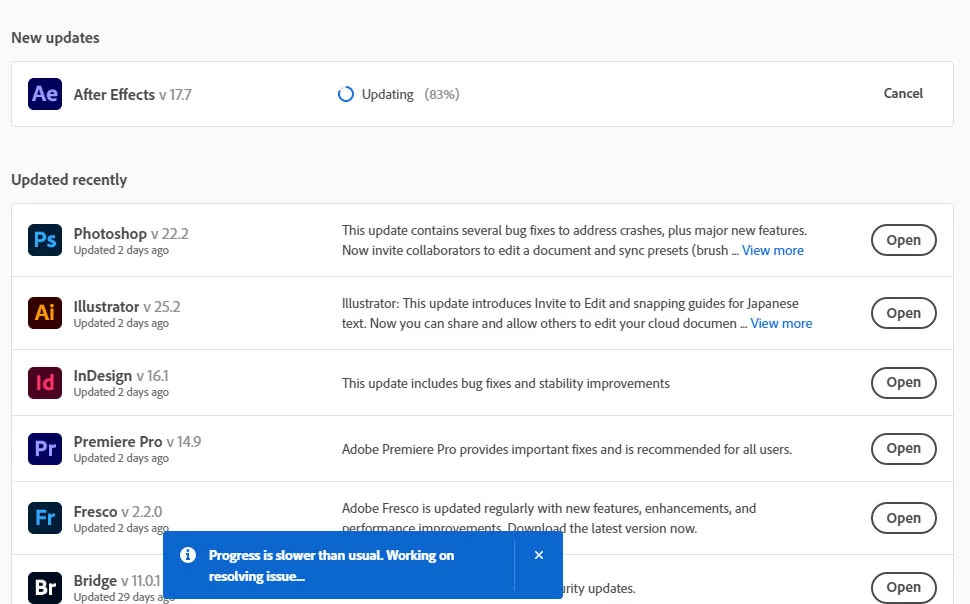Click the Fresco v 2.2.0 title
This screenshot has width=970, height=604.
pos(118,512)
